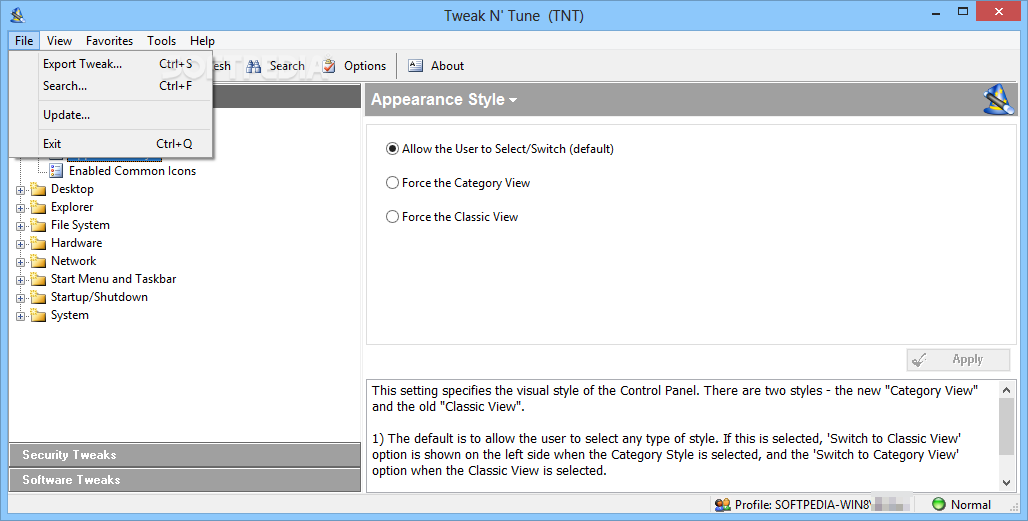Click the About toolbar label
The width and height of the screenshot is (1028, 521).
click(x=447, y=66)
